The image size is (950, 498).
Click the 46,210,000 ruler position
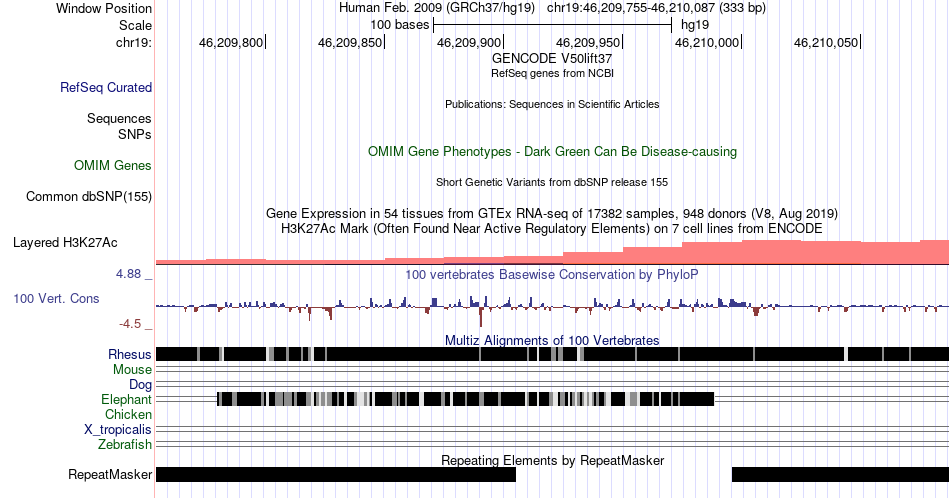708,42
